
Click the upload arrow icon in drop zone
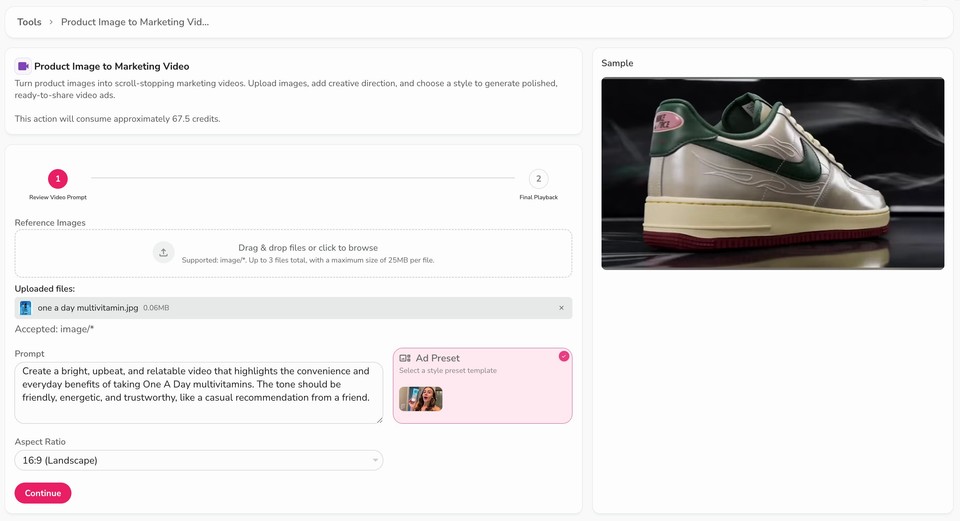point(164,252)
